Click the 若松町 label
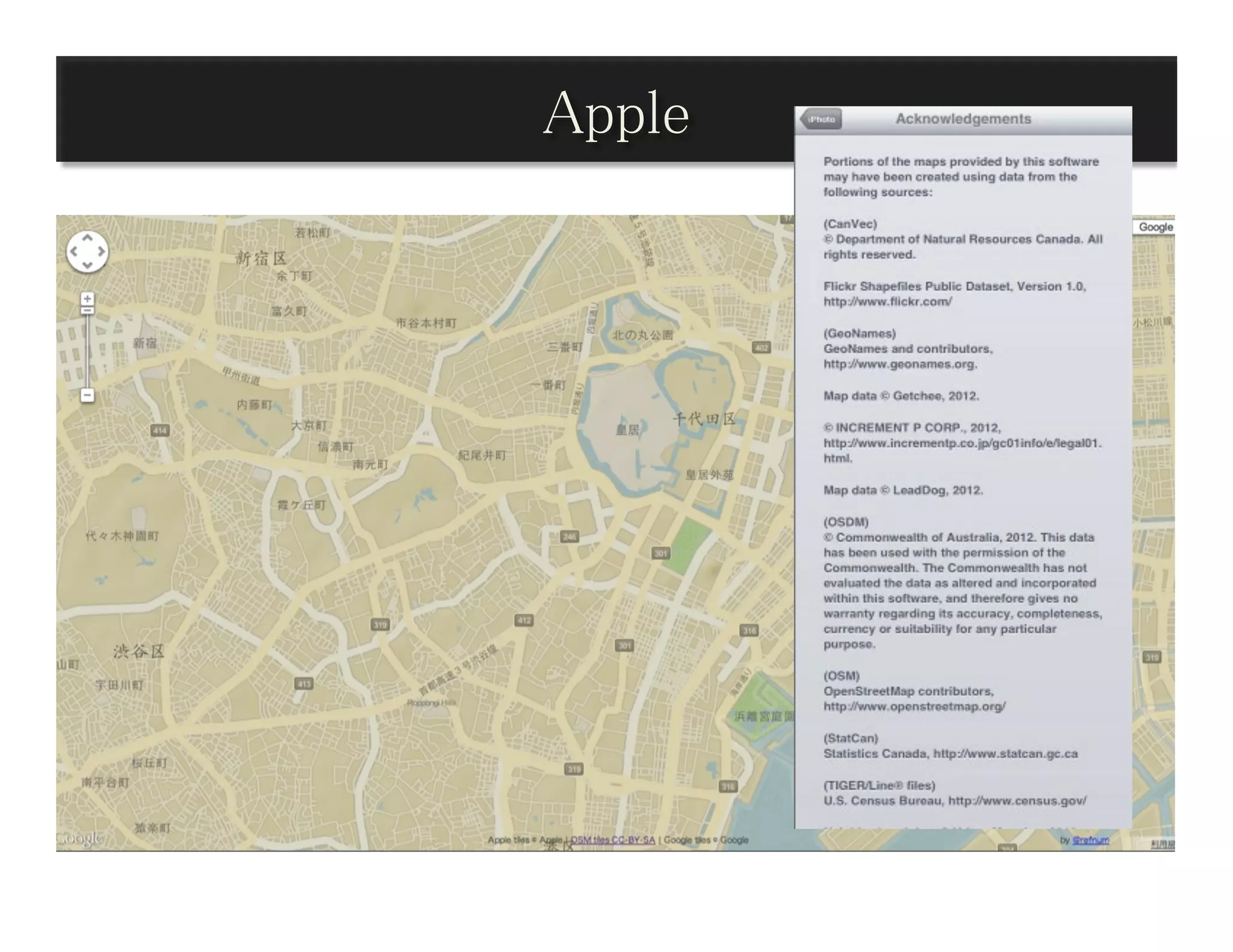Image resolution: width=1233 pixels, height=952 pixels. [x=312, y=232]
